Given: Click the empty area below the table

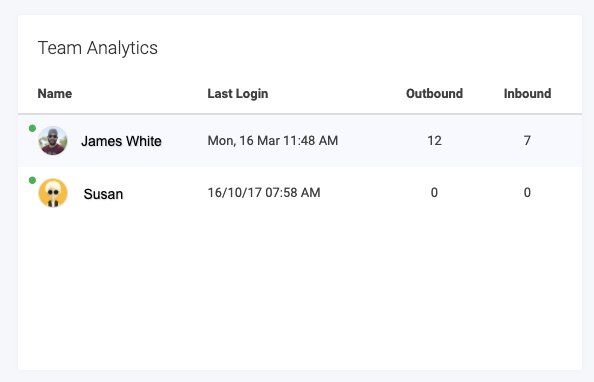Looking at the screenshot, I should click(300, 294).
